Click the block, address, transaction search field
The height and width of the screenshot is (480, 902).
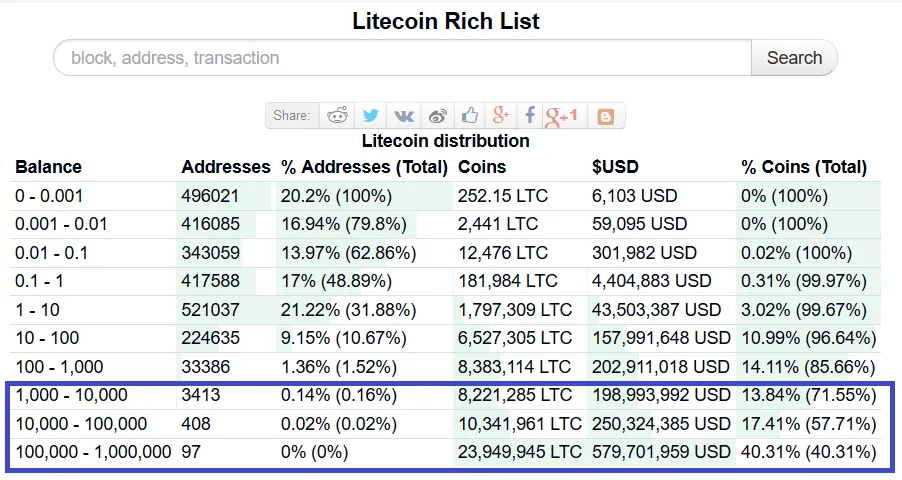tap(402, 58)
